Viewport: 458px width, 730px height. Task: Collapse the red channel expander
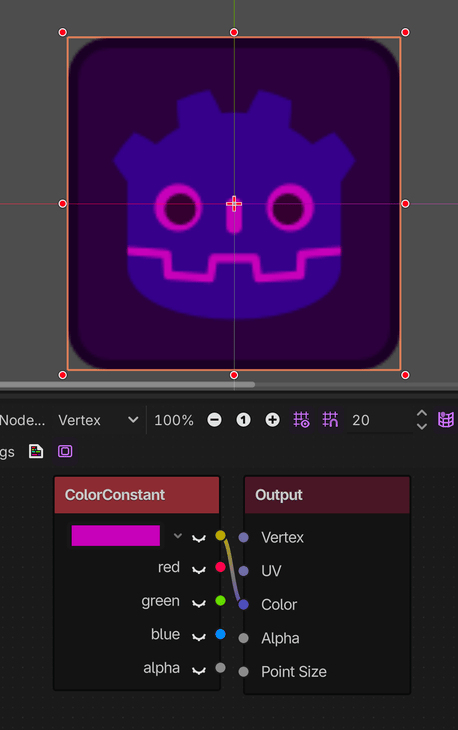[199, 570]
